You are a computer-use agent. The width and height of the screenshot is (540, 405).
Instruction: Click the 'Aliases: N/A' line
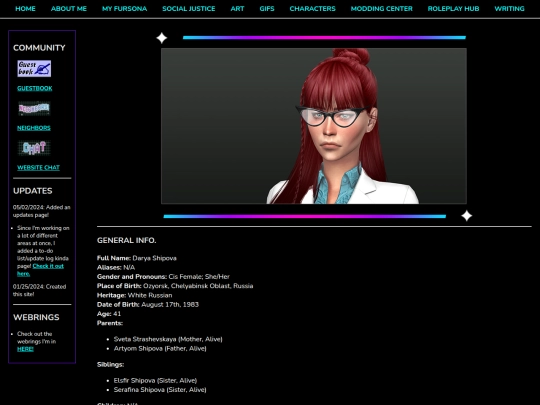116,268
